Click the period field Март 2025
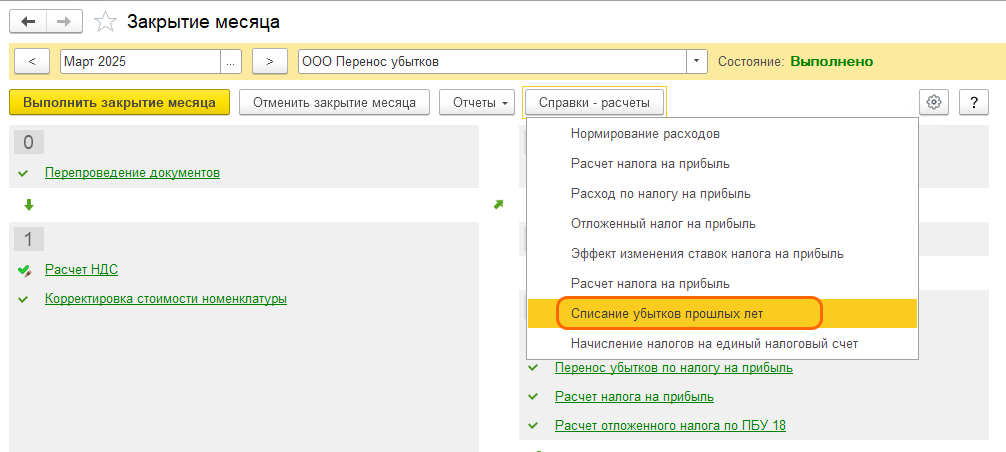 pyautogui.click(x=140, y=62)
